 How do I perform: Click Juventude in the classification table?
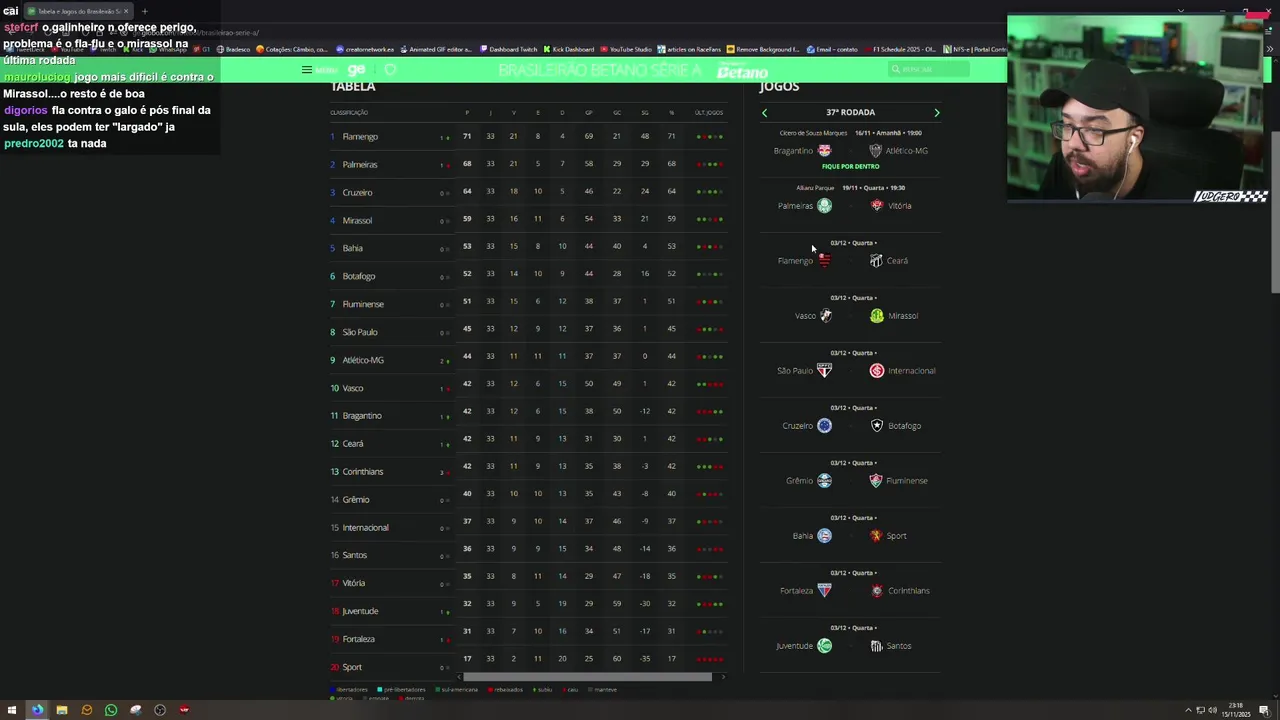click(360, 611)
